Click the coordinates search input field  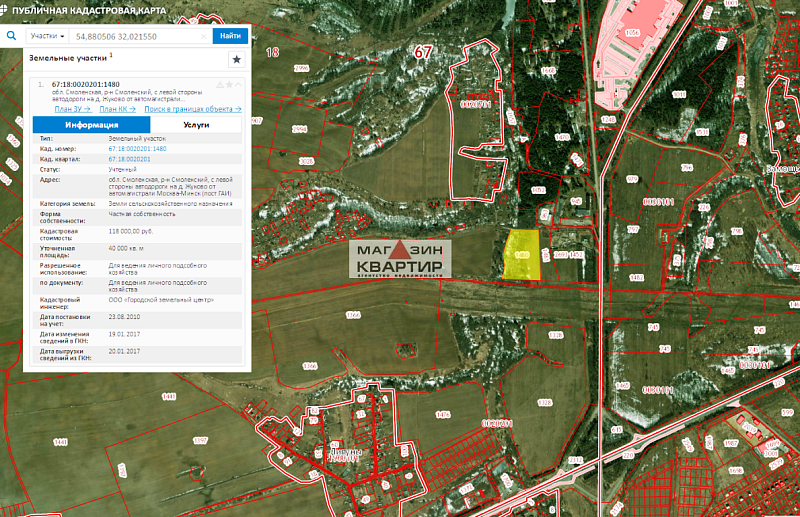(x=134, y=36)
